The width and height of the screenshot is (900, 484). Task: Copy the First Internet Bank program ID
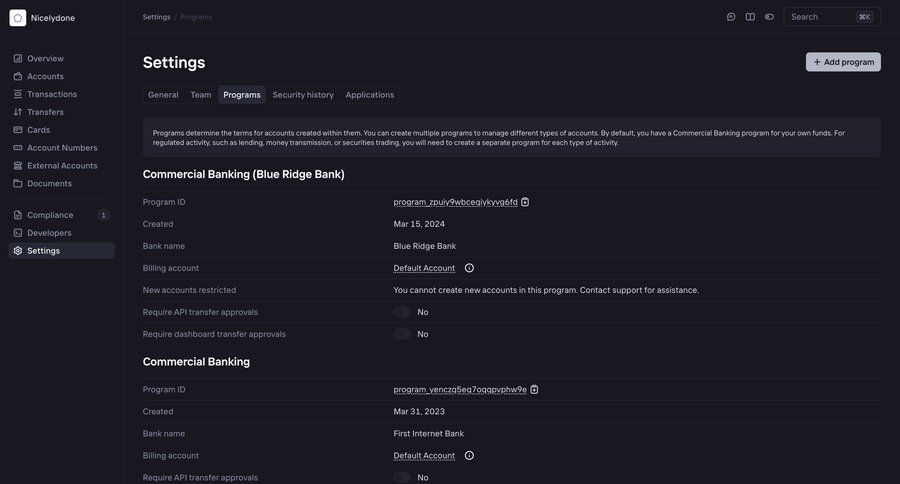pyautogui.click(x=534, y=389)
